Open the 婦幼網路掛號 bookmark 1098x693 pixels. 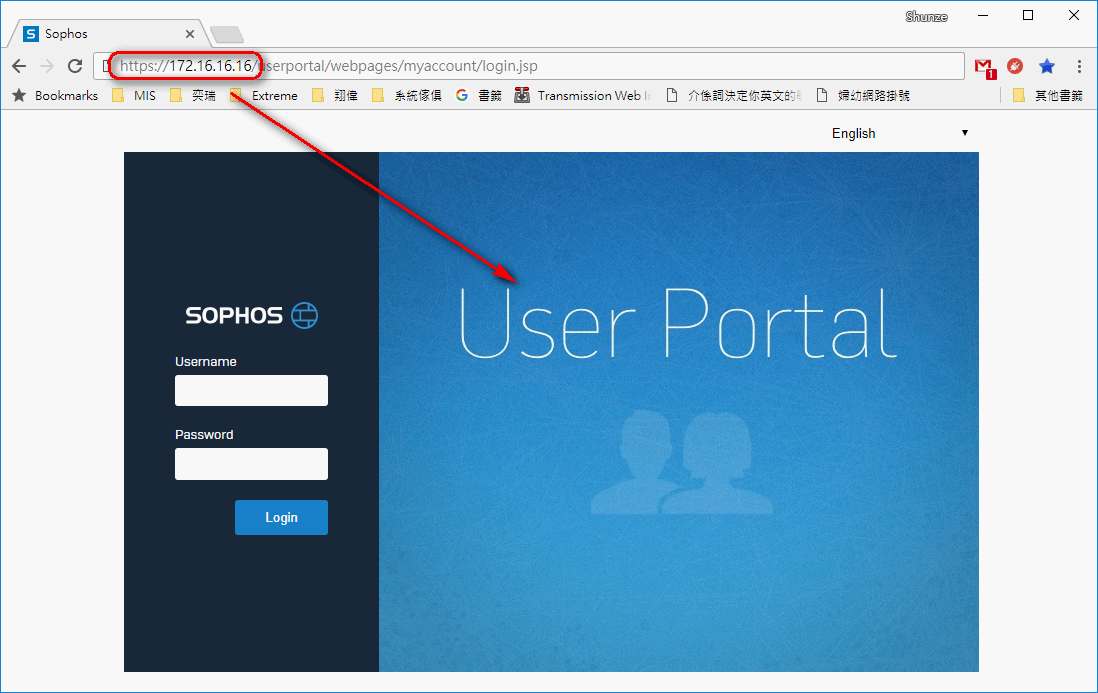pos(863,95)
